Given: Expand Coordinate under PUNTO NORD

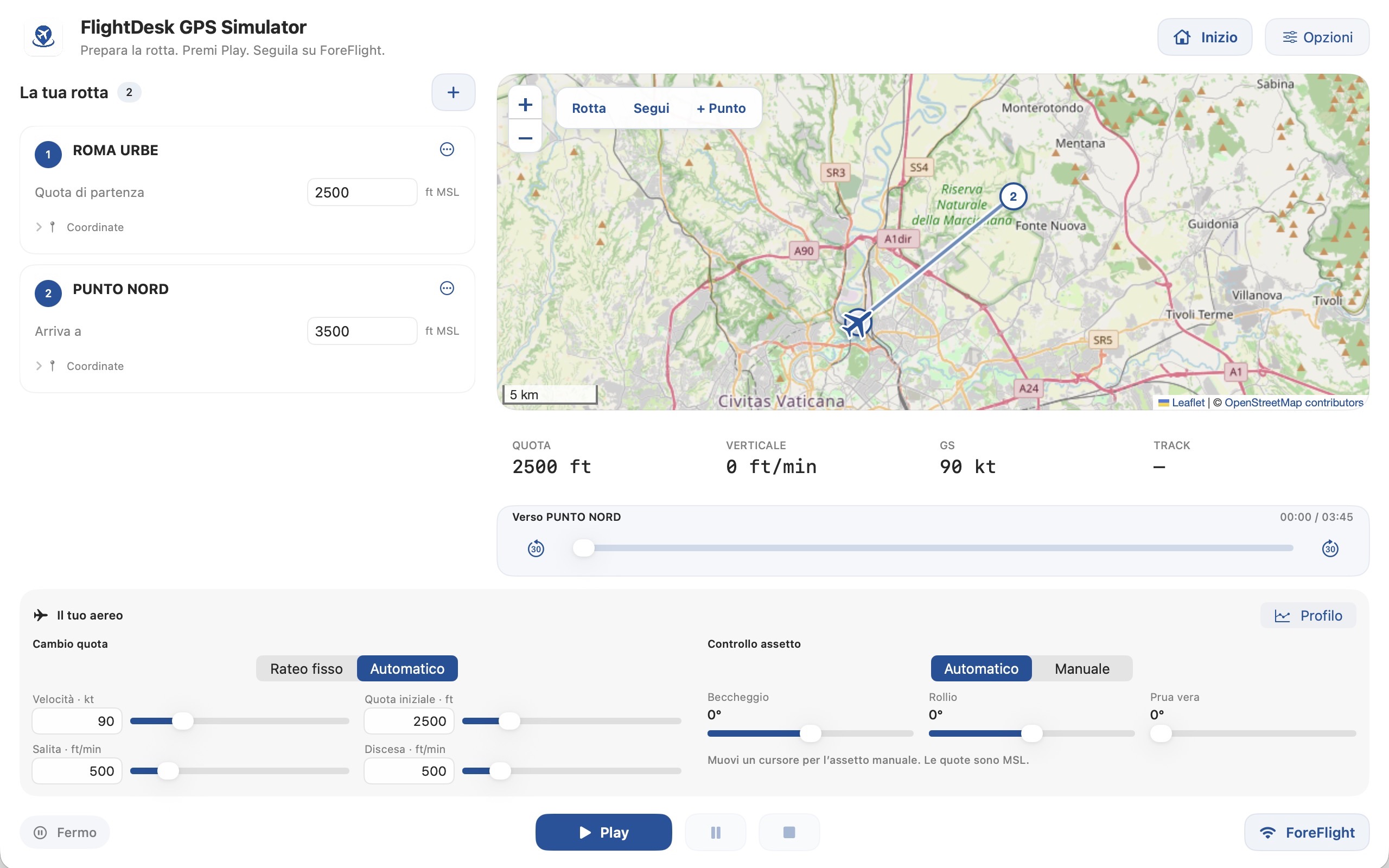Looking at the screenshot, I should coord(80,366).
